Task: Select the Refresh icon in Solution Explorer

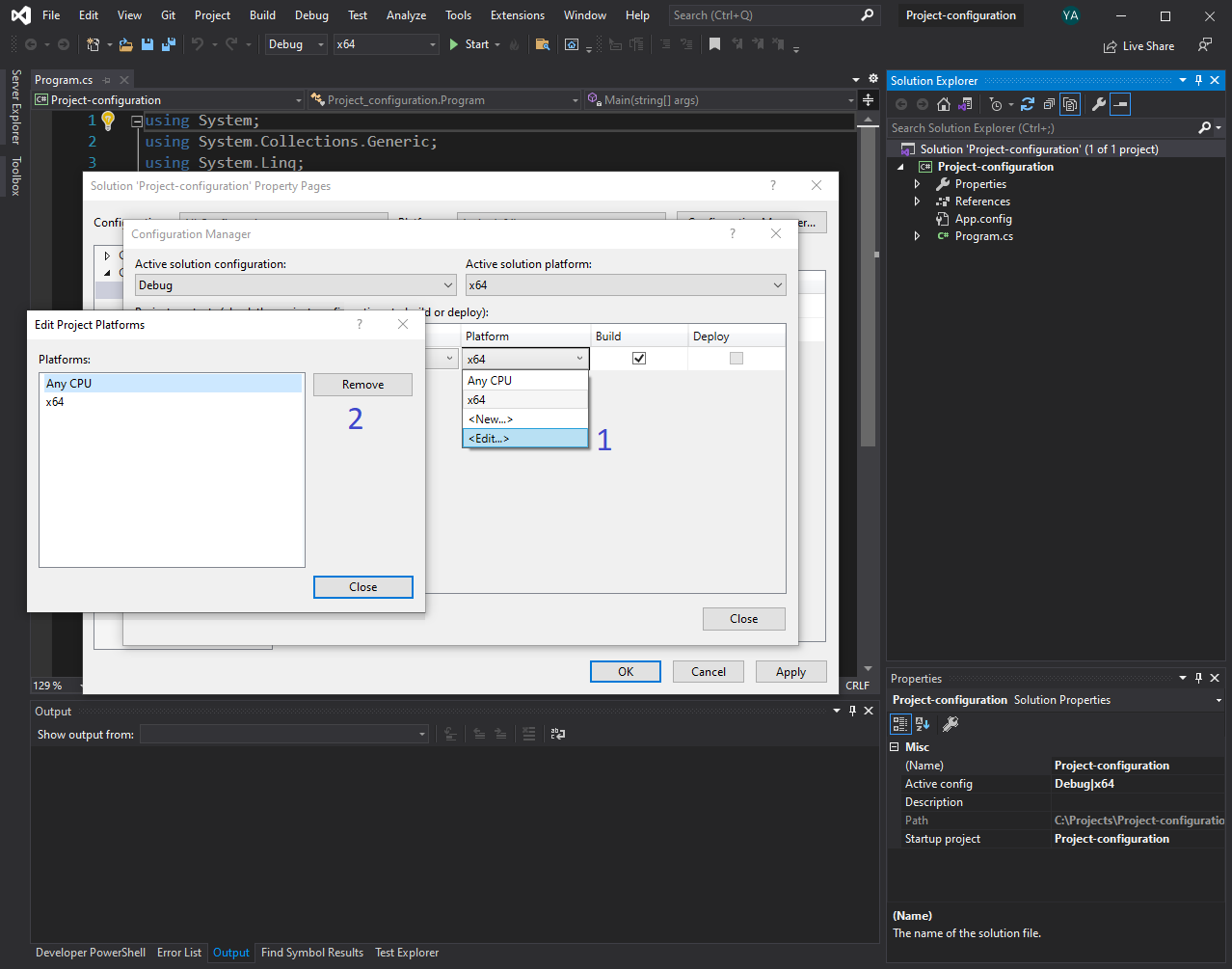Action: [1028, 104]
